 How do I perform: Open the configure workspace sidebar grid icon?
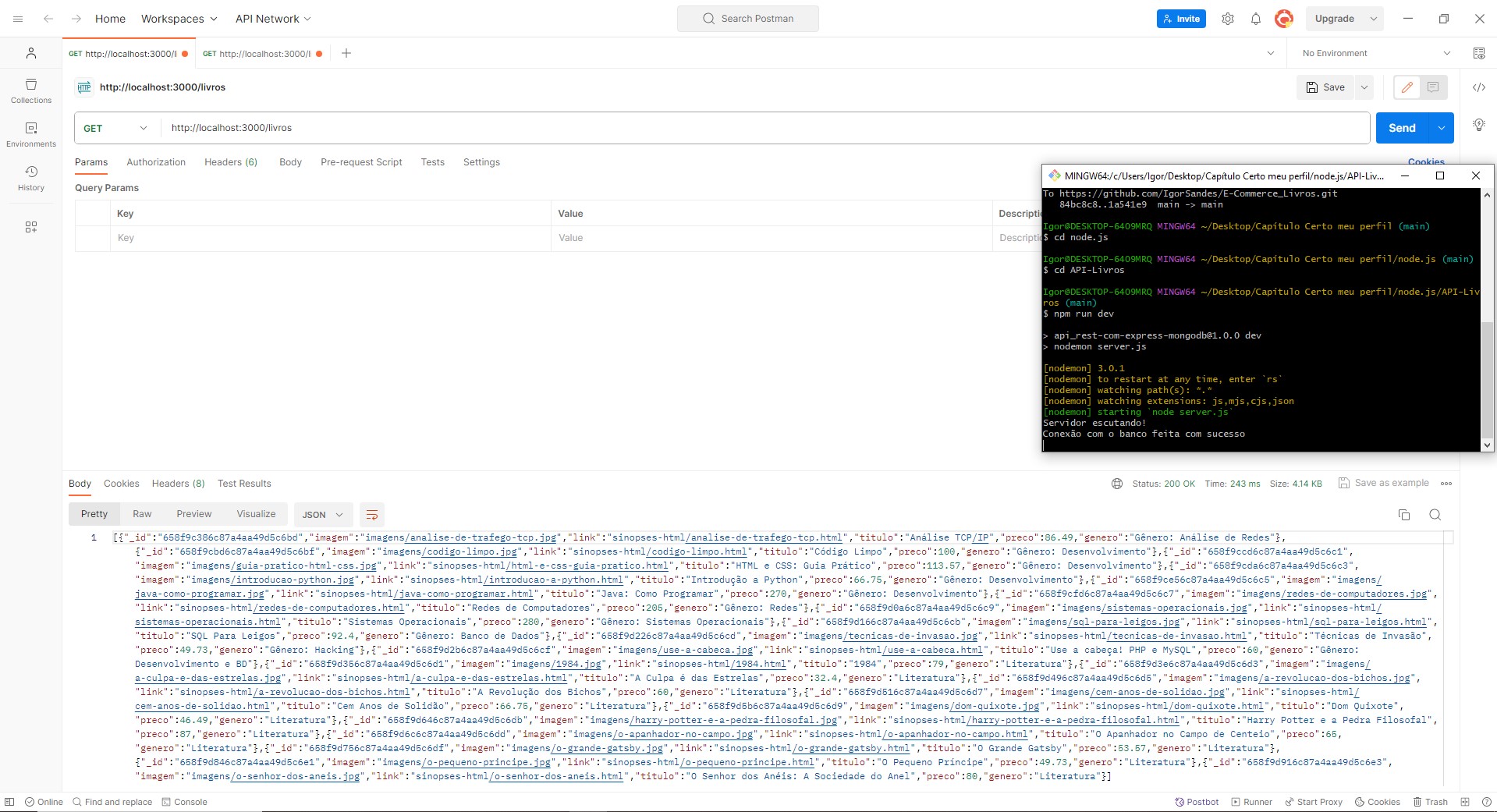pos(31,227)
